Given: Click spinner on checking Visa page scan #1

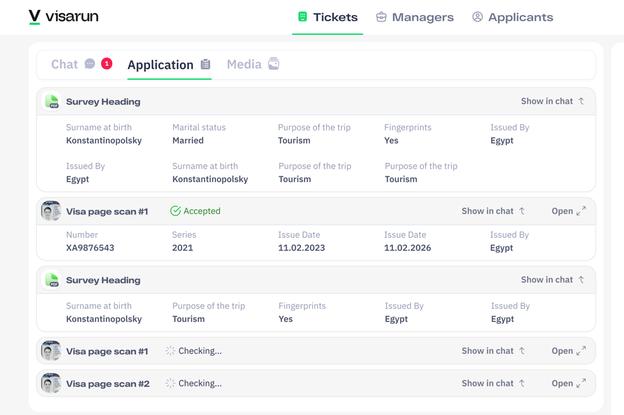Looking at the screenshot, I should [170, 351].
